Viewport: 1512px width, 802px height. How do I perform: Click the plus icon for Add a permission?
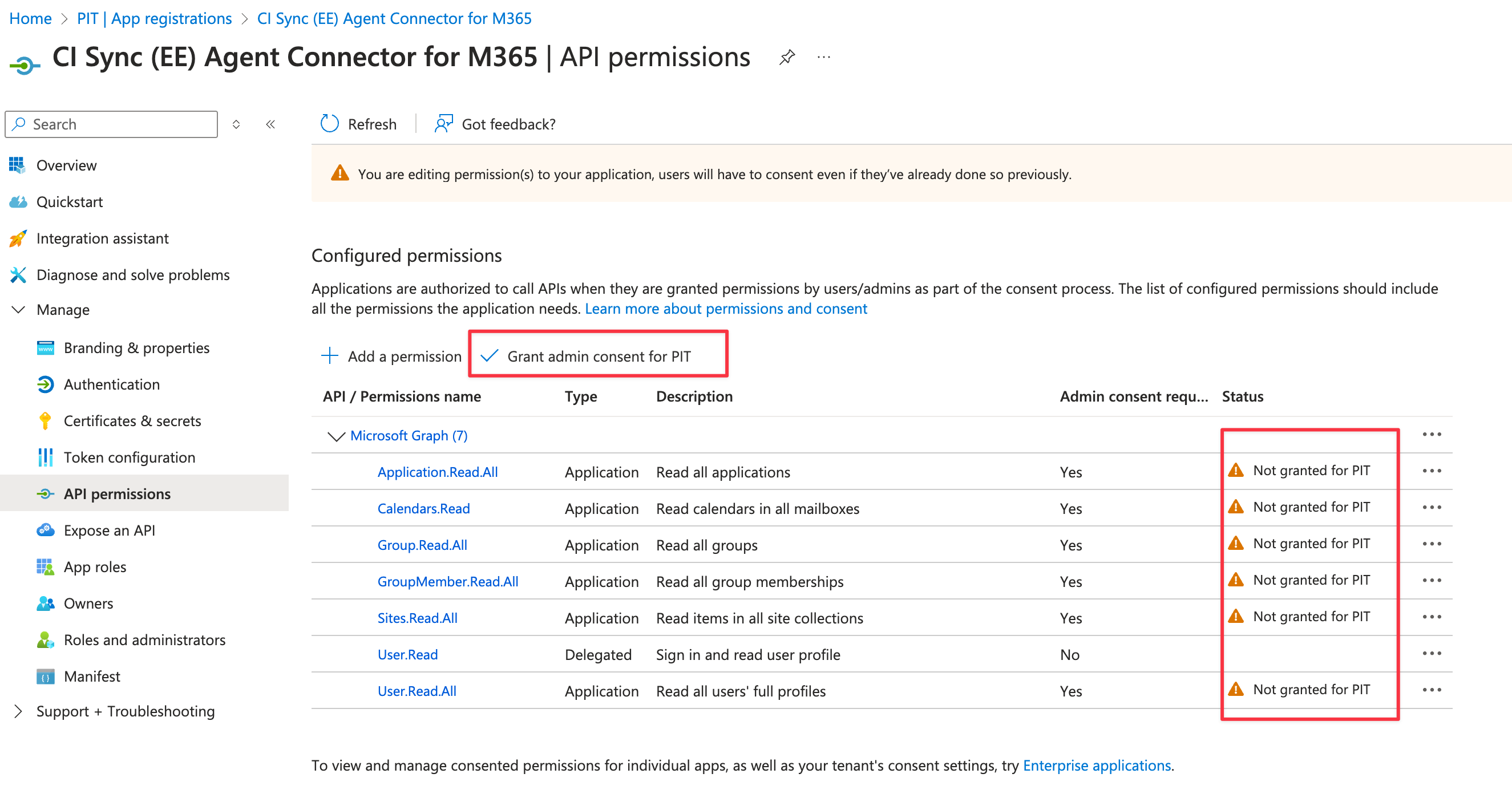pos(329,355)
